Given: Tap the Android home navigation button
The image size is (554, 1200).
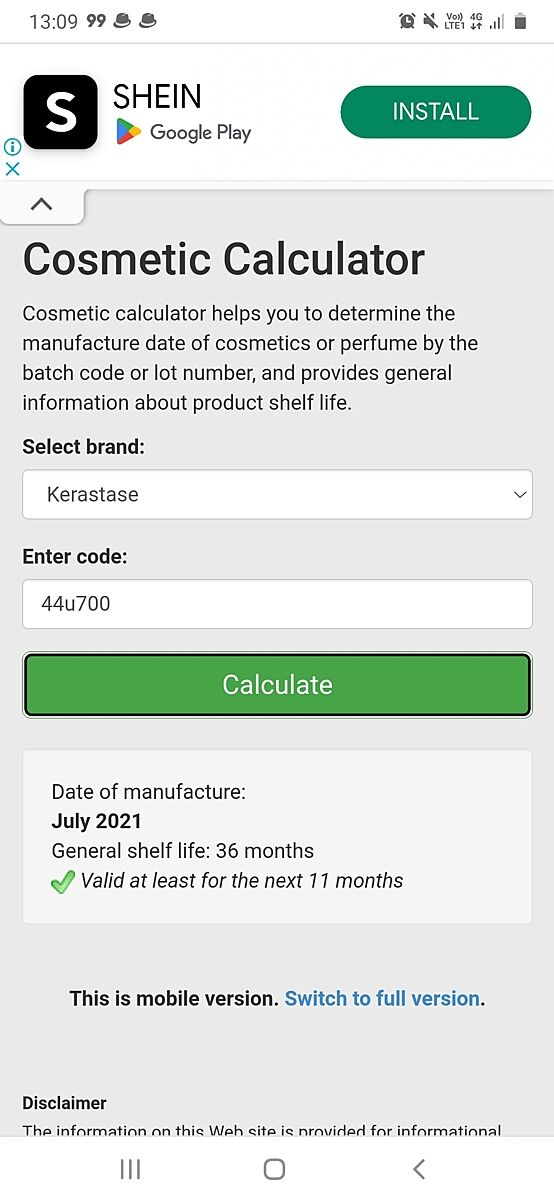Looking at the screenshot, I should tap(275, 1169).
